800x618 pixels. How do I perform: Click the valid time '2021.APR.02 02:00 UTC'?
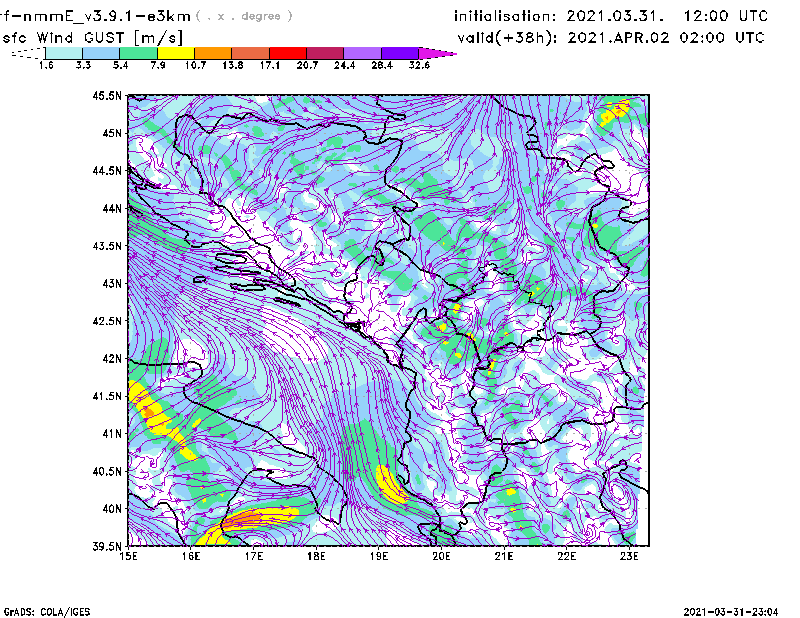pyautogui.click(x=666, y=38)
